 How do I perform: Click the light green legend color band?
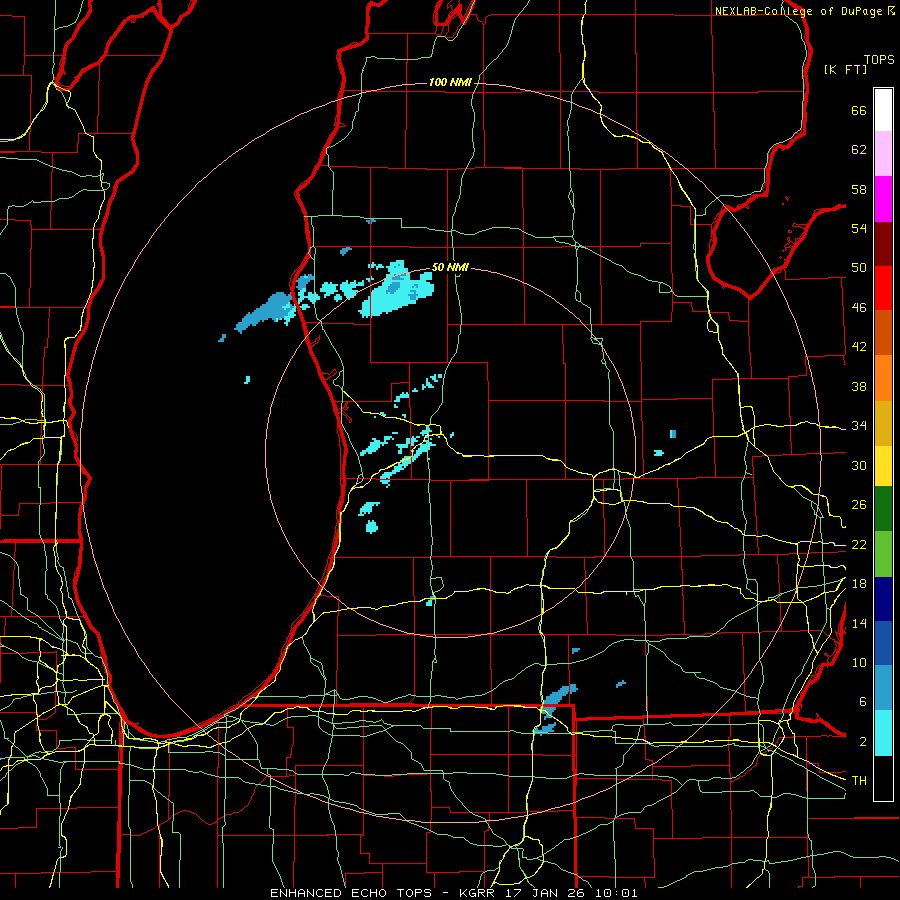pos(883,554)
